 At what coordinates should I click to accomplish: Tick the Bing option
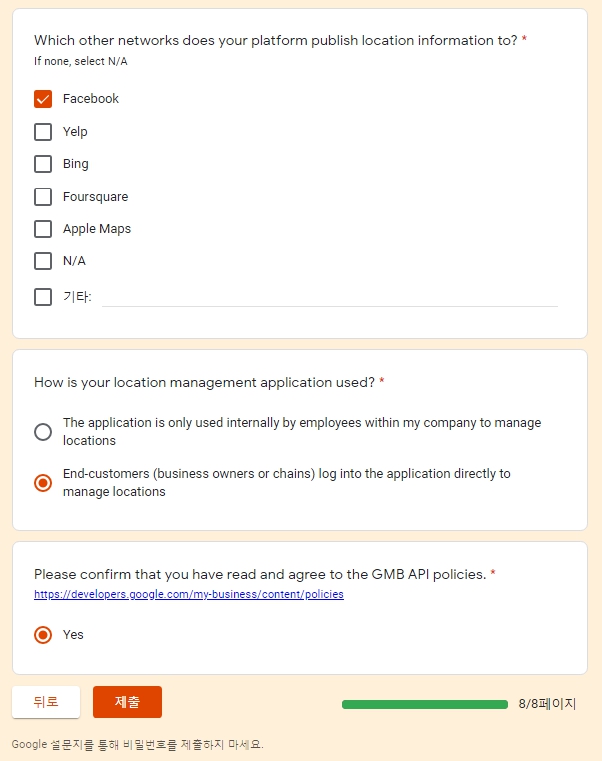click(43, 164)
